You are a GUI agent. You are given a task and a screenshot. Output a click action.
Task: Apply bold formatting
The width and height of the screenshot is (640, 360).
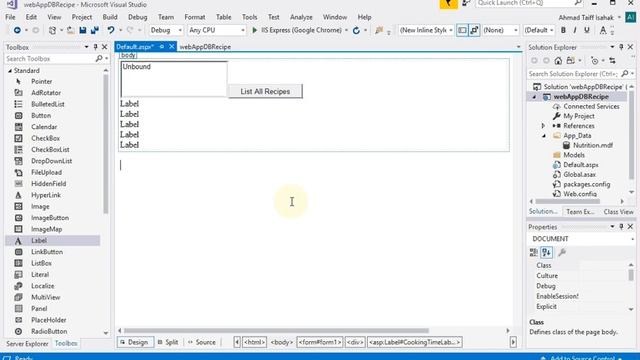click(x=563, y=30)
